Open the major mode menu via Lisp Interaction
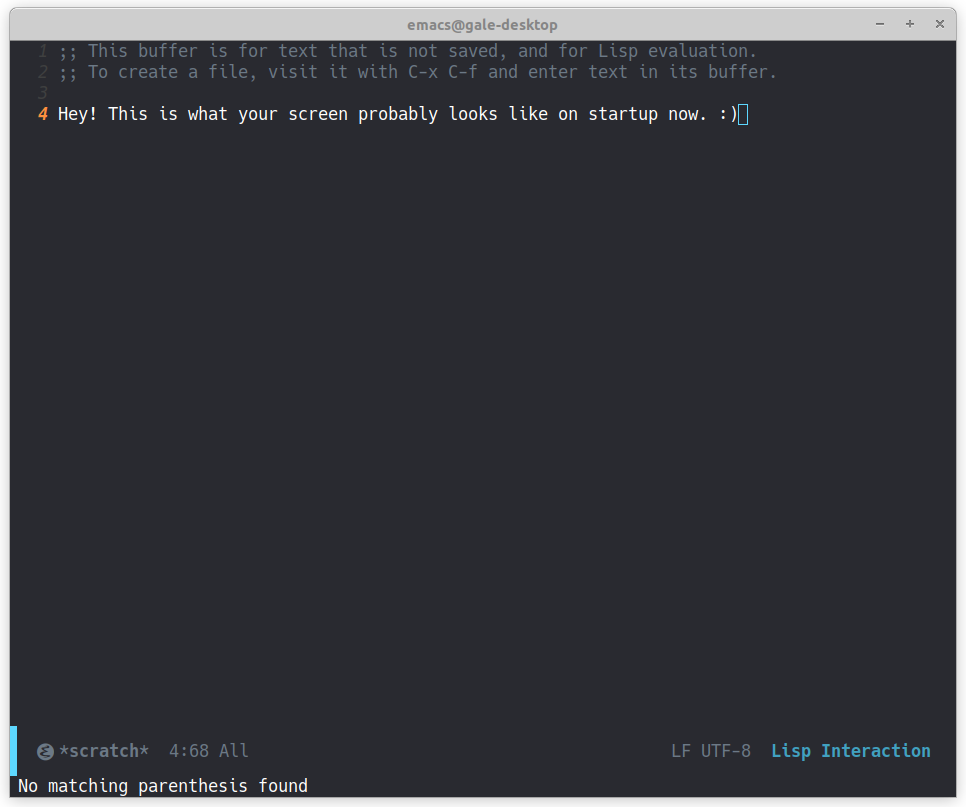The height and width of the screenshot is (807, 966). click(x=850, y=751)
